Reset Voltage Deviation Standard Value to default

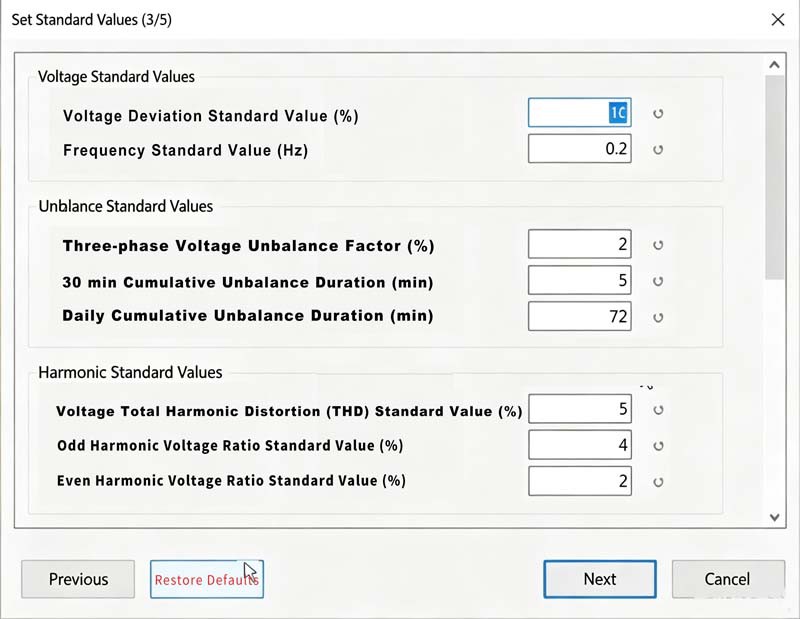pyautogui.click(x=658, y=113)
